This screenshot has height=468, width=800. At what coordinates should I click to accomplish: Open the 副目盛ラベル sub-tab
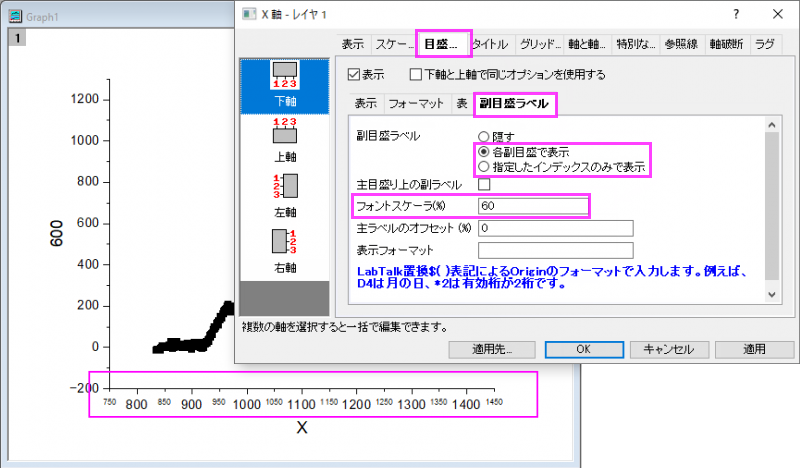click(514, 104)
